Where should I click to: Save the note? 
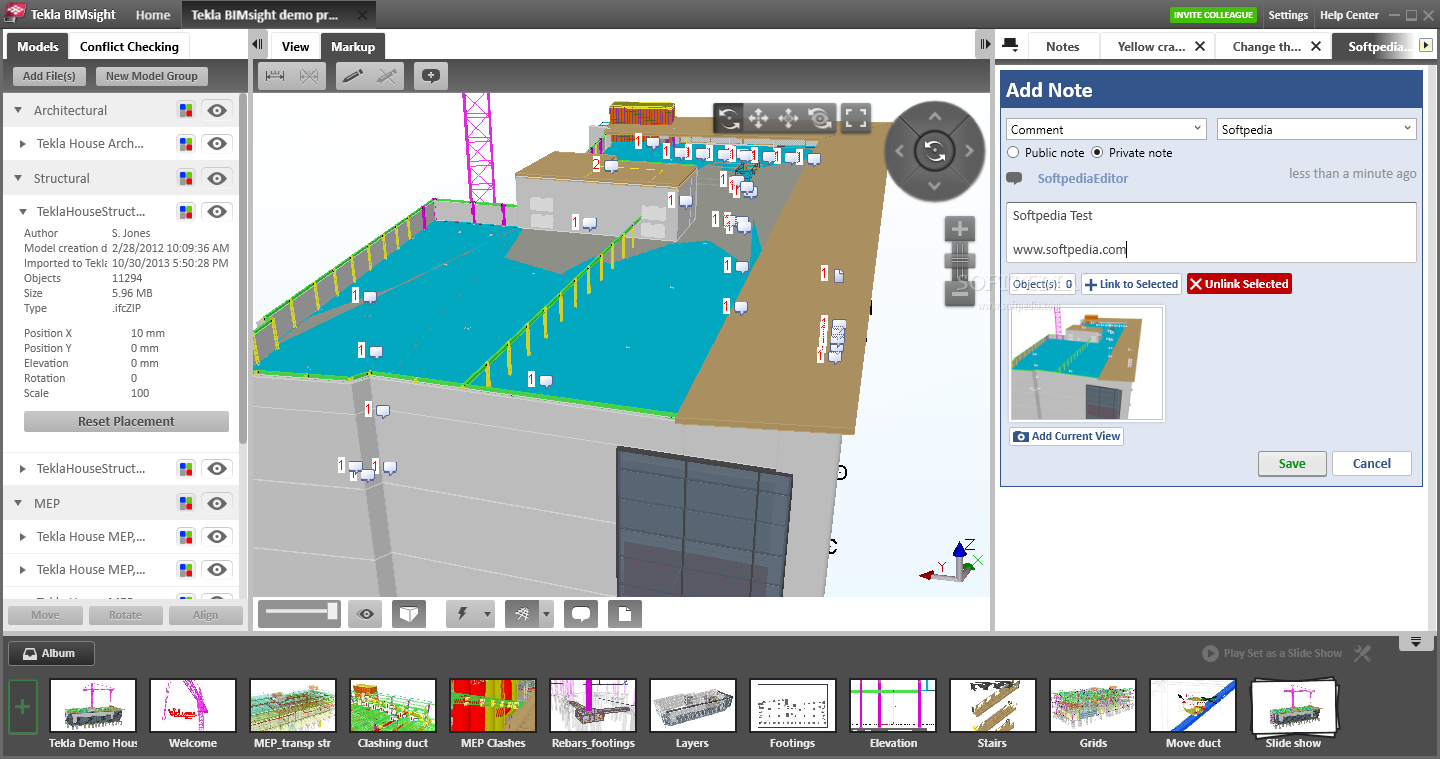tap(1292, 463)
